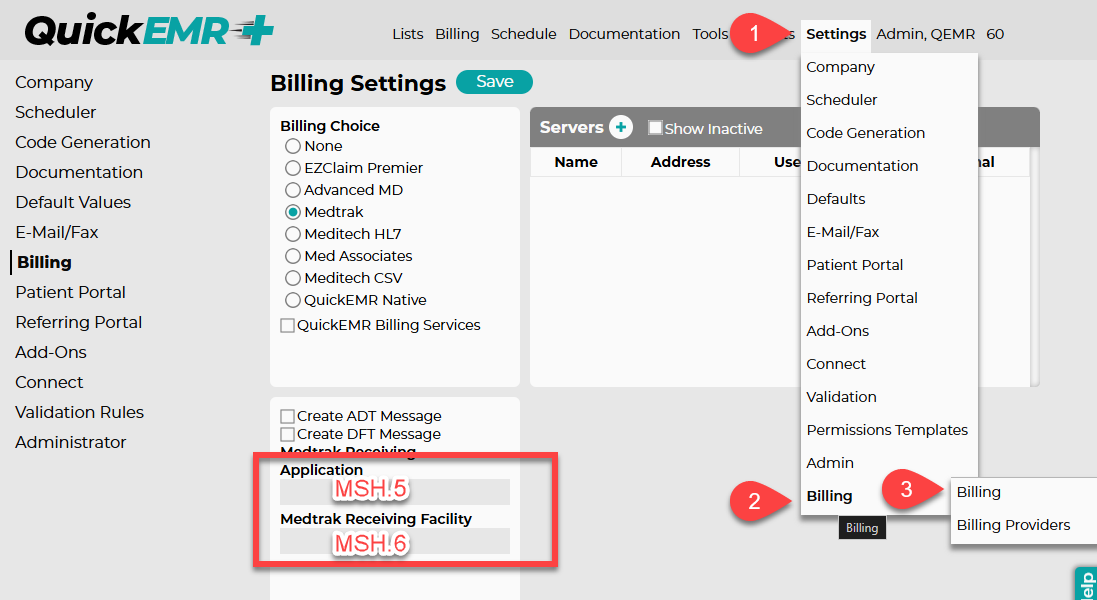Viewport: 1097px width, 600px height.
Task: Select the Medtrak radio button
Action: 292,212
